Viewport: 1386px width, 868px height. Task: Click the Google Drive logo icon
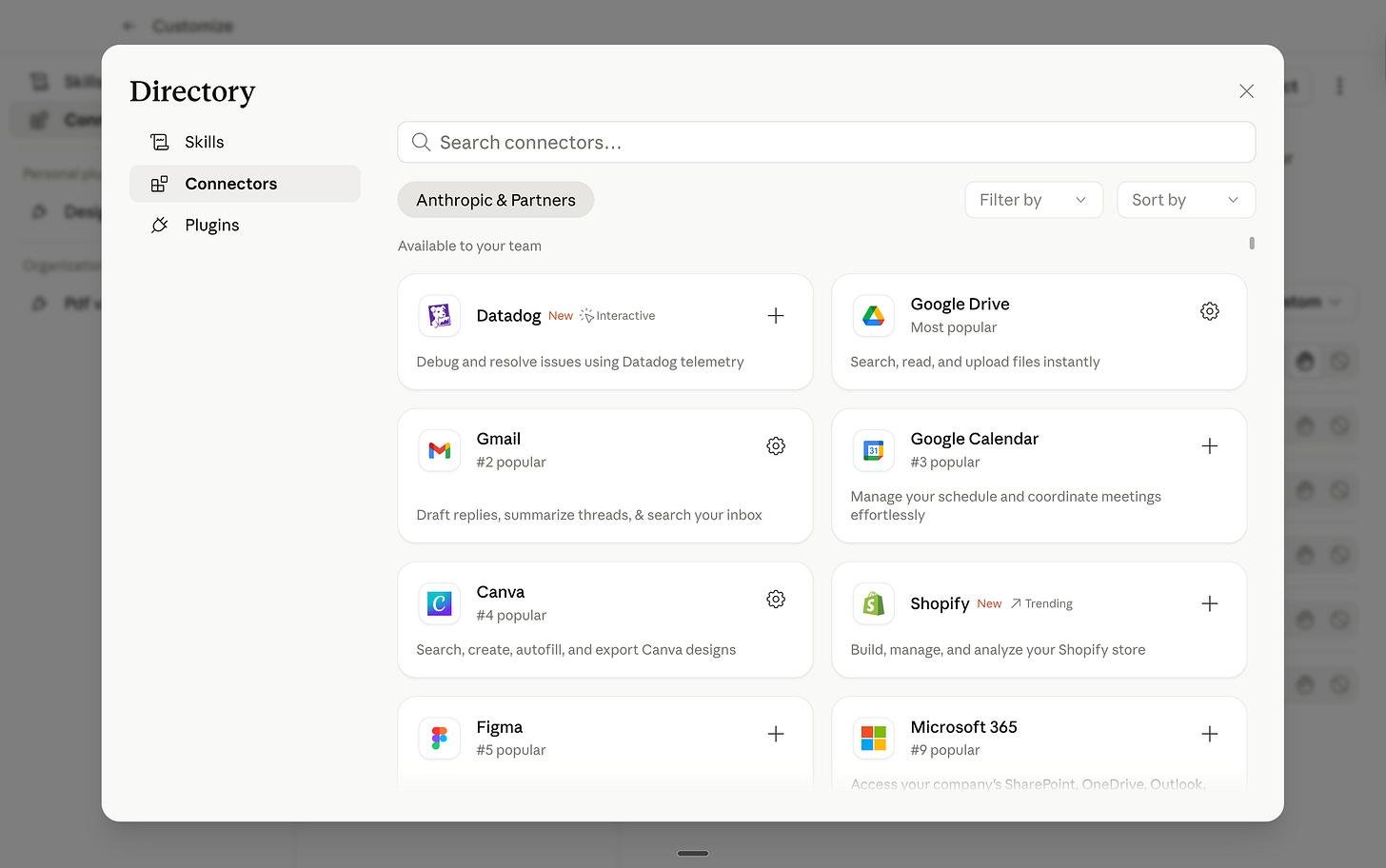(873, 316)
